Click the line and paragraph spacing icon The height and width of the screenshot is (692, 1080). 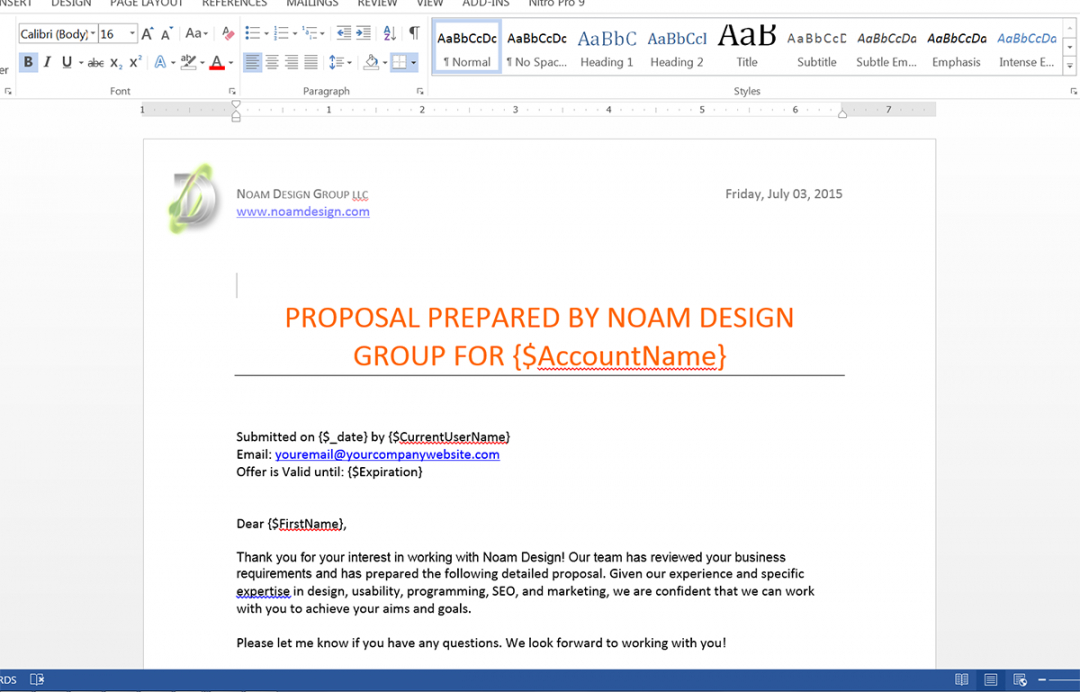336,63
